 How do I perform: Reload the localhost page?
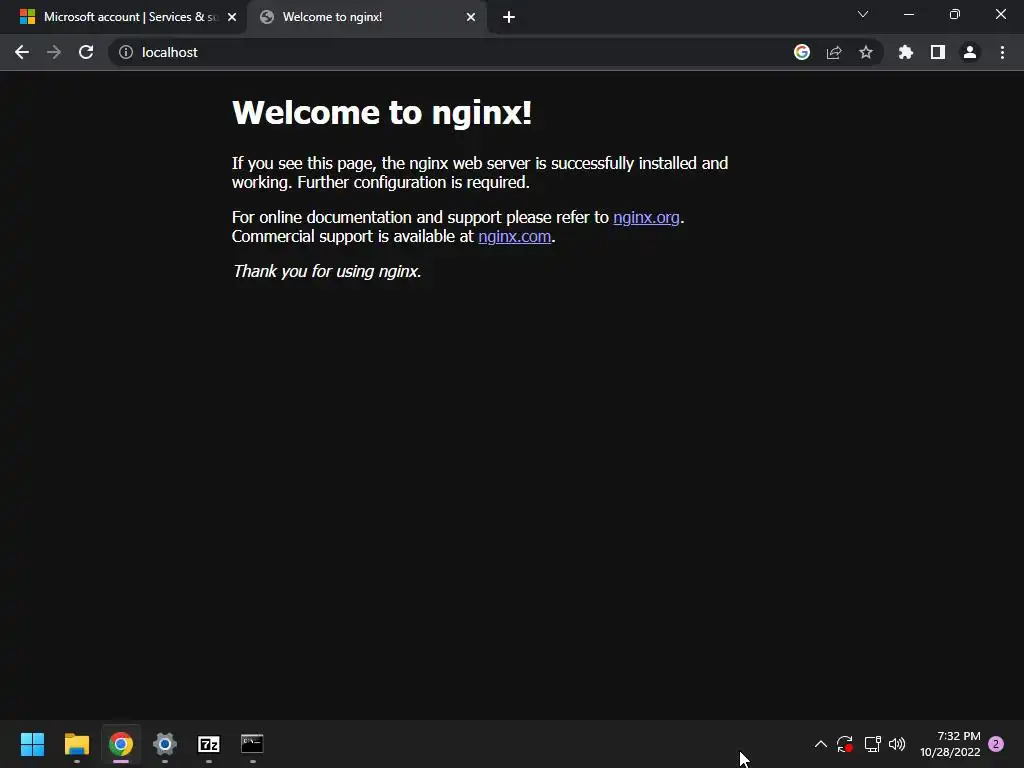click(x=86, y=52)
